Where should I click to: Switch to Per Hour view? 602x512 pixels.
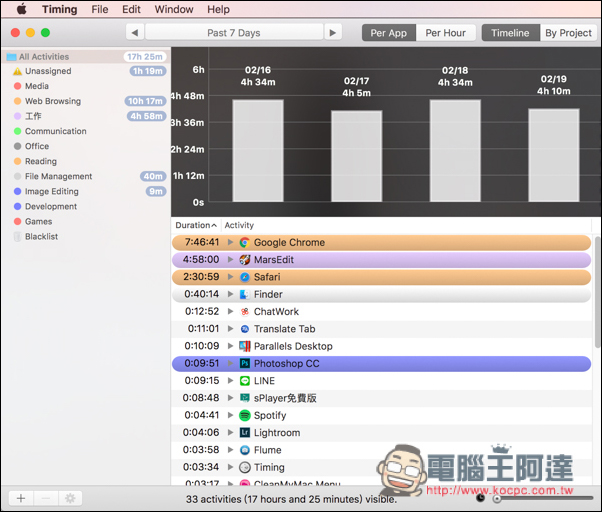coord(445,33)
